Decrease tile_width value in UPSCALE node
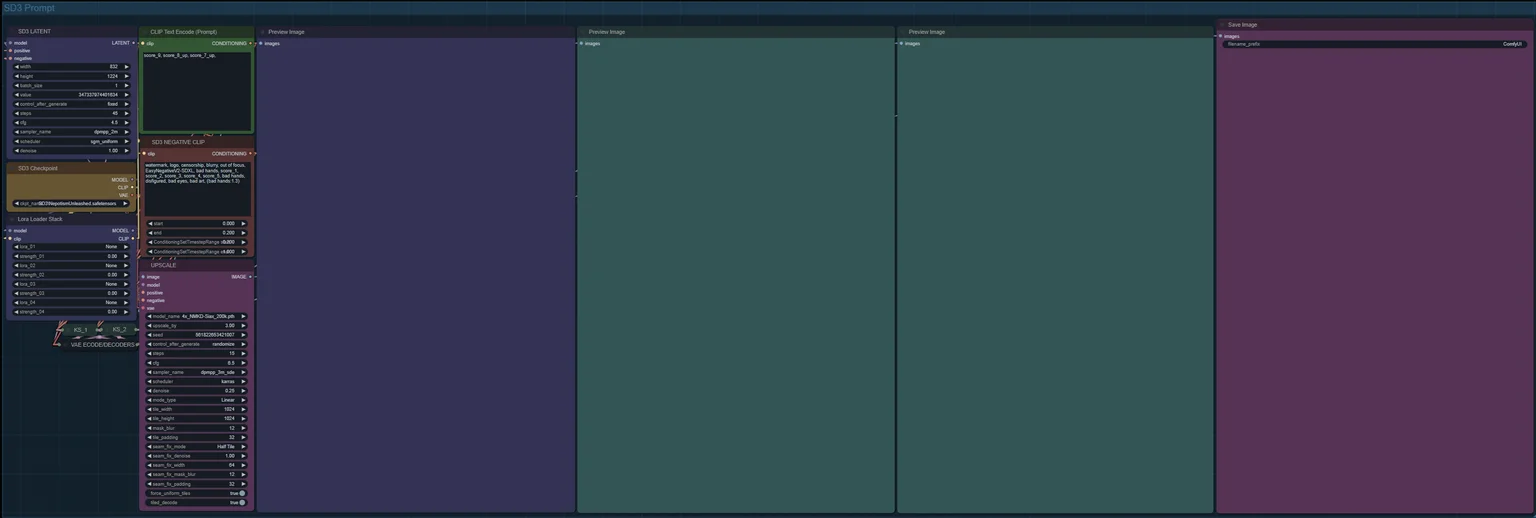 [150, 409]
